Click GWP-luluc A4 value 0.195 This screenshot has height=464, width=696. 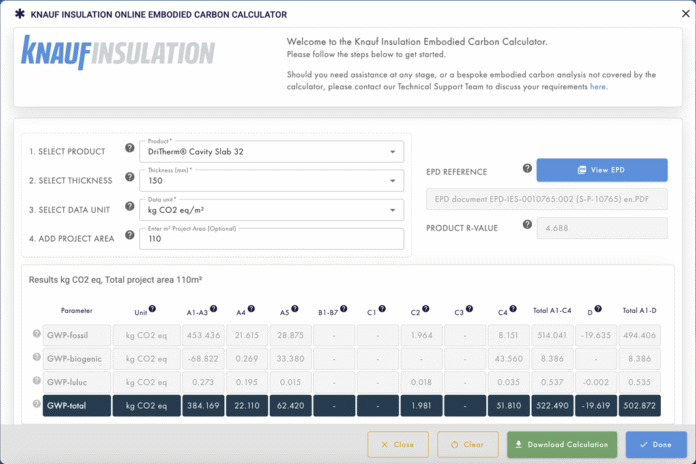click(x=247, y=382)
